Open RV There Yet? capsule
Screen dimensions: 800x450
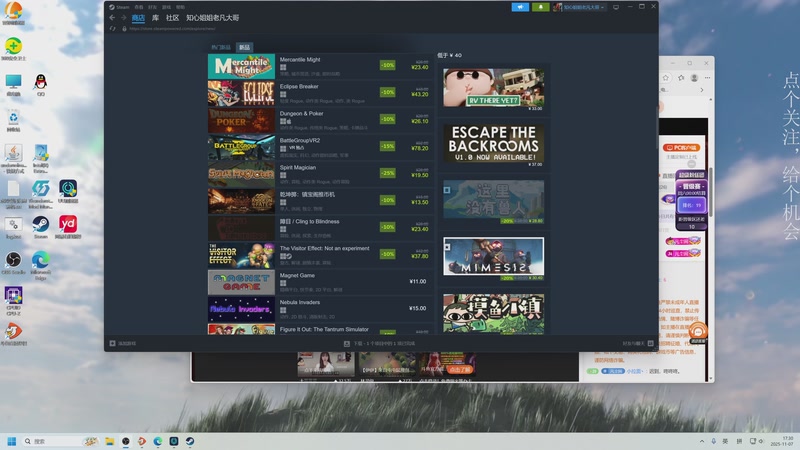(x=493, y=88)
